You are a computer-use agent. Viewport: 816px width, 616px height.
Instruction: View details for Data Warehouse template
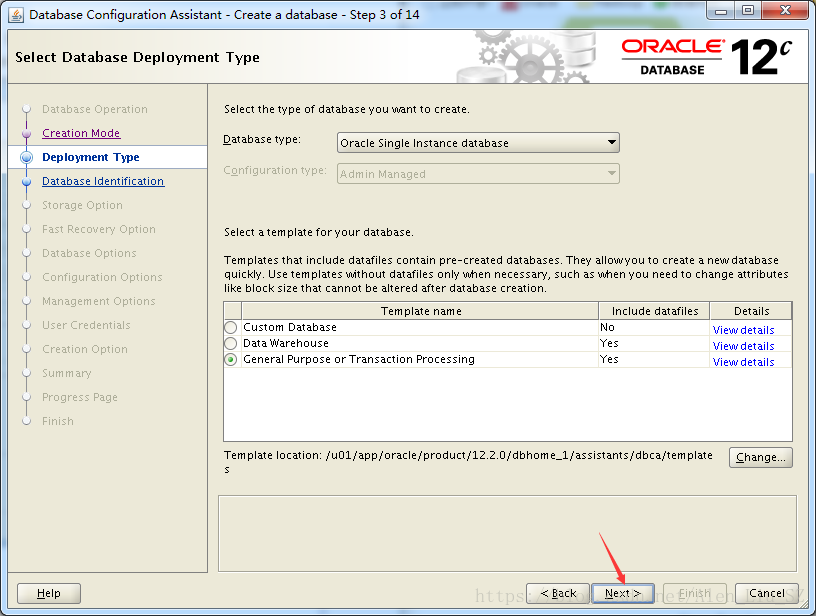[743, 346]
